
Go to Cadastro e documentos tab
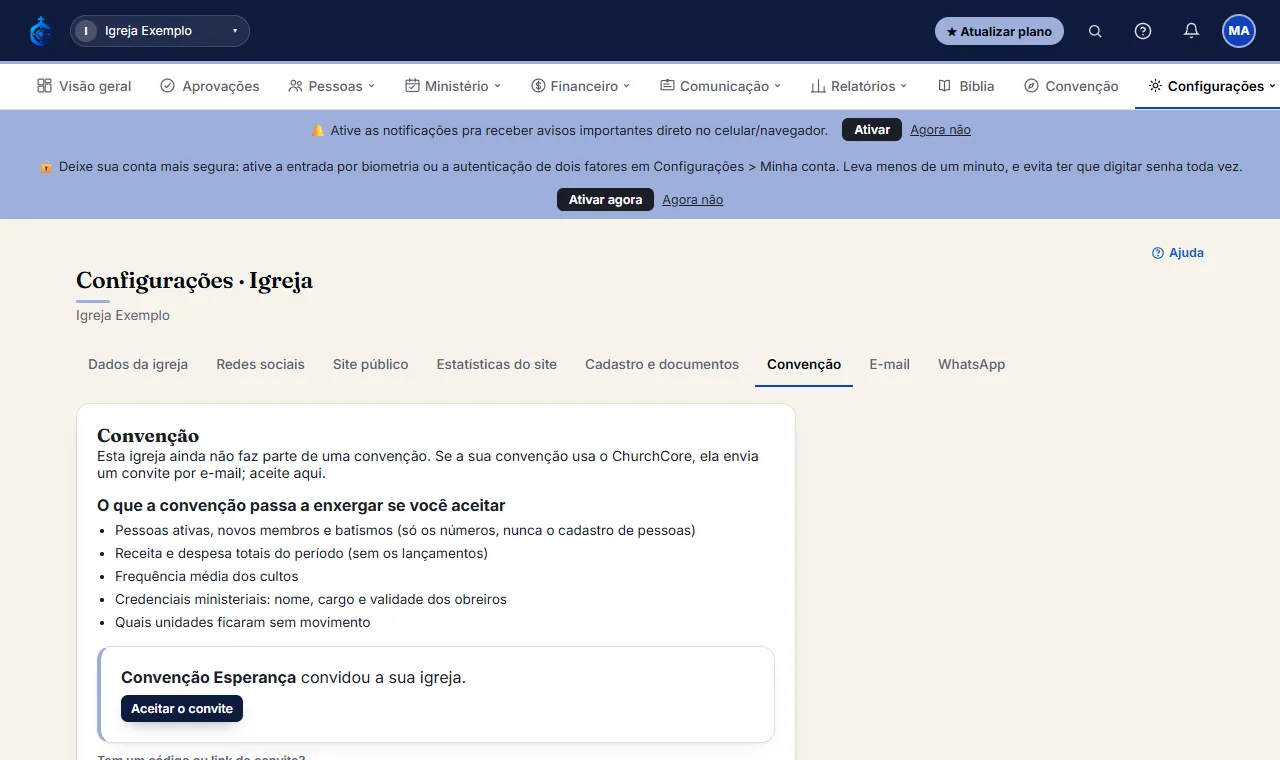662,365
